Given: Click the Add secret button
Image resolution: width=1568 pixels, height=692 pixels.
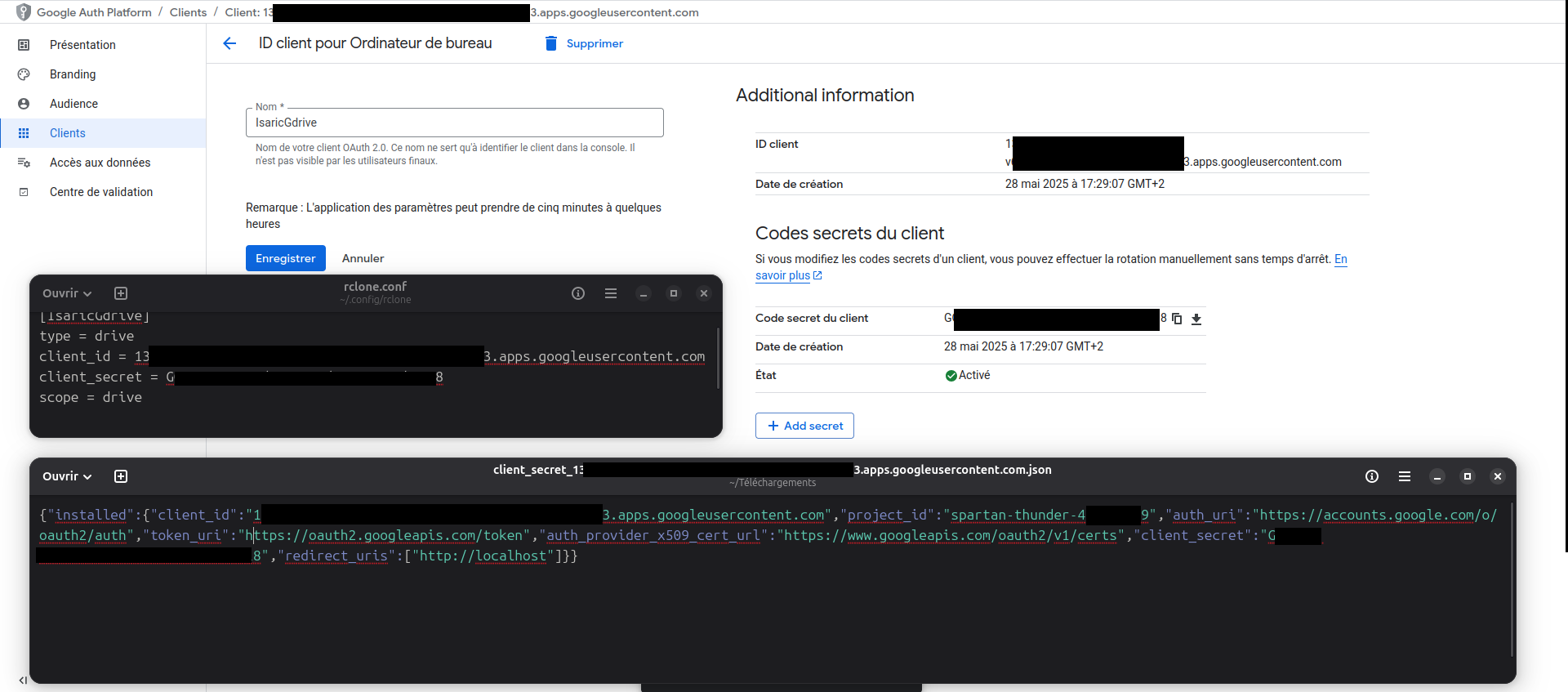Looking at the screenshot, I should click(804, 426).
